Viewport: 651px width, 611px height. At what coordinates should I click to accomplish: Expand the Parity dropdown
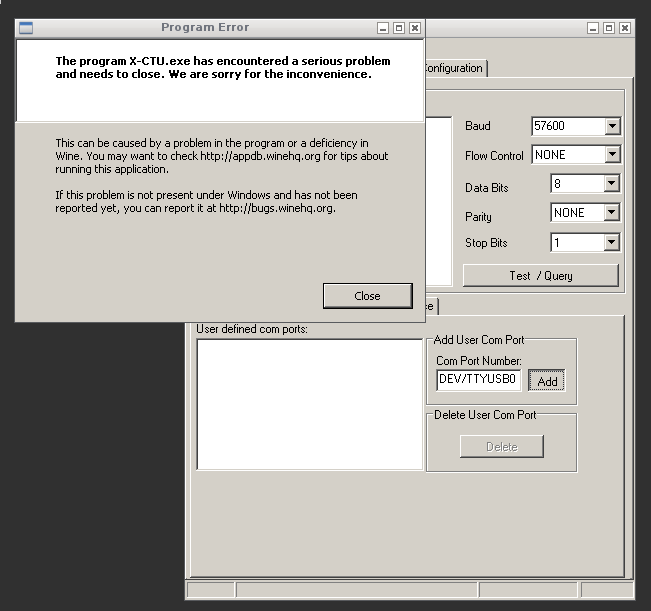pos(611,213)
